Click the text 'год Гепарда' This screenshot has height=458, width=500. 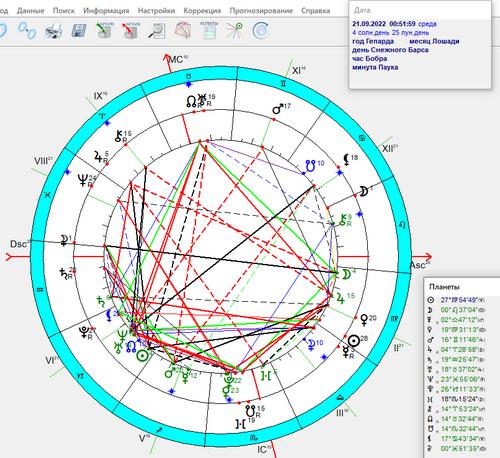click(373, 41)
